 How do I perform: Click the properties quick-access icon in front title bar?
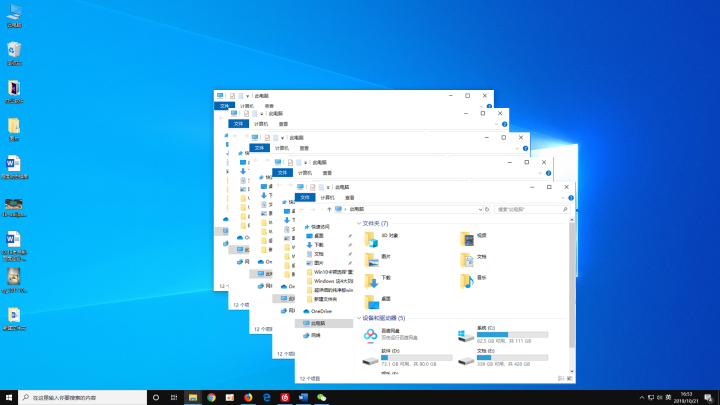coord(312,187)
